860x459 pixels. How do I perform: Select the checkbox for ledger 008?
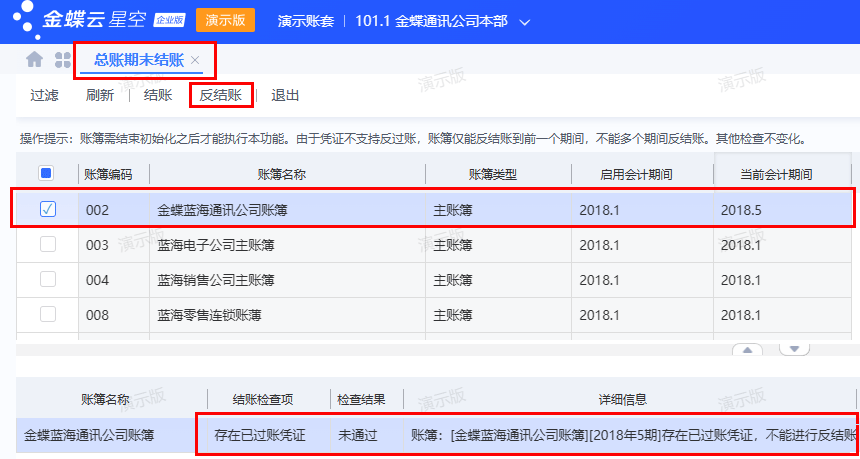[47, 314]
